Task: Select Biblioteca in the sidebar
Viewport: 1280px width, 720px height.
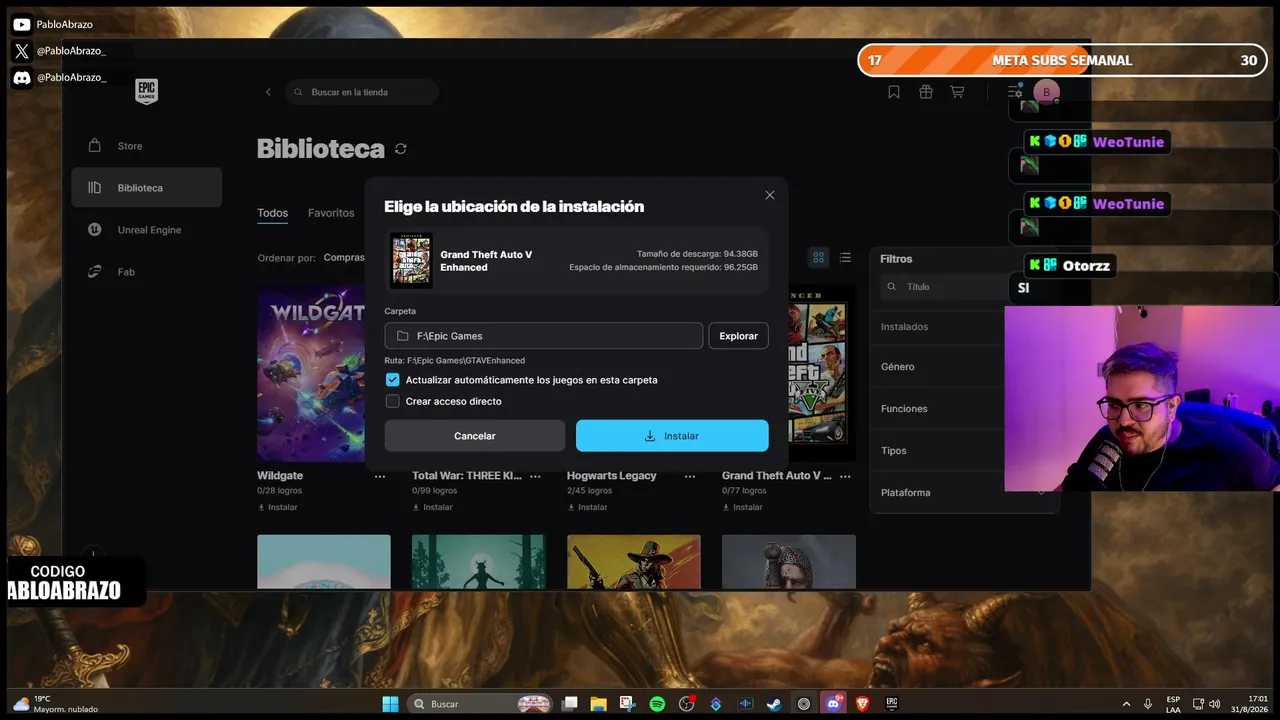Action: (146, 188)
